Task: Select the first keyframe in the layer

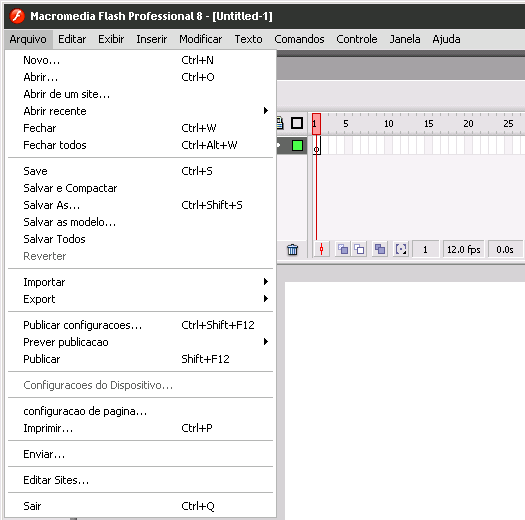Action: [x=316, y=145]
